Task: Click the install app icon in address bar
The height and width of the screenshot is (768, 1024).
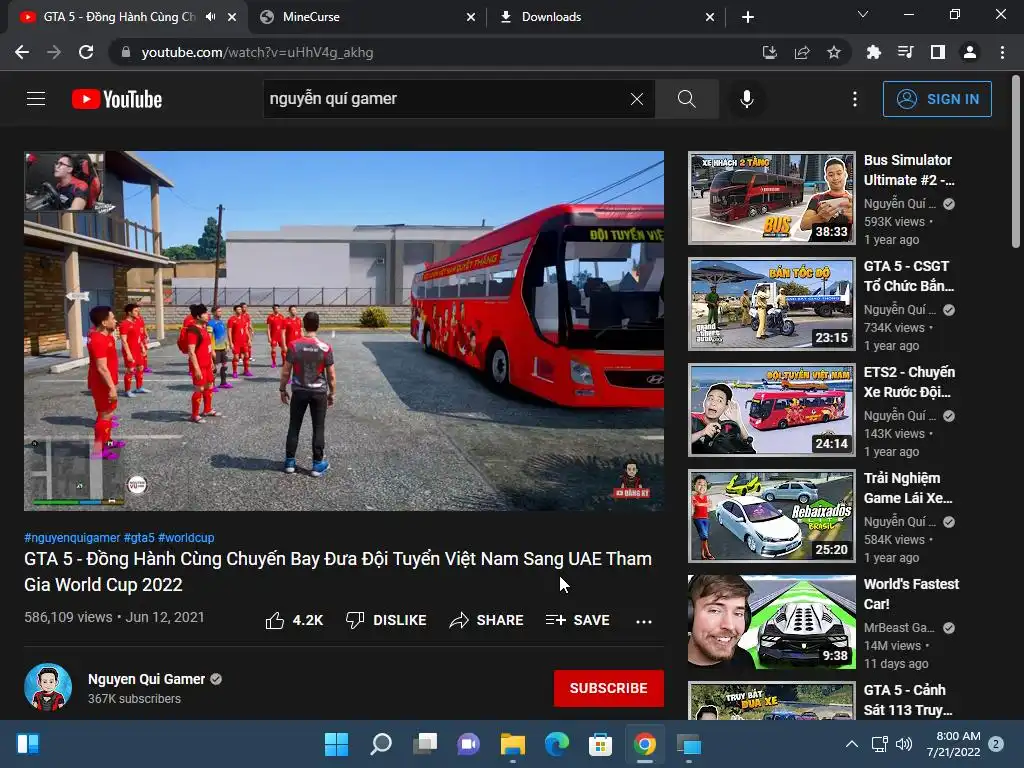Action: tap(770, 52)
